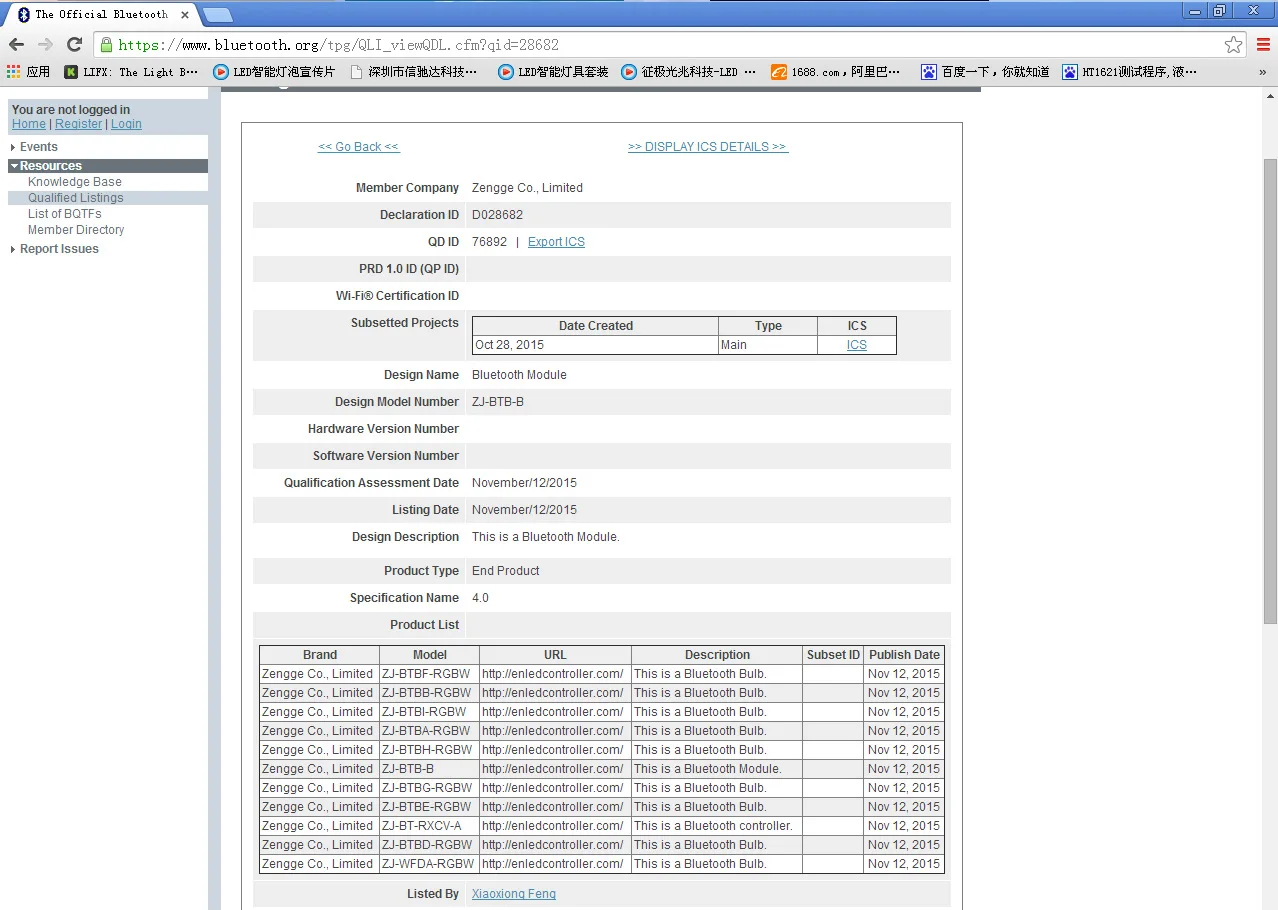Screen dimensions: 1278x910
Task: Click the Xiaoxiong Feng link
Action: coord(514,894)
